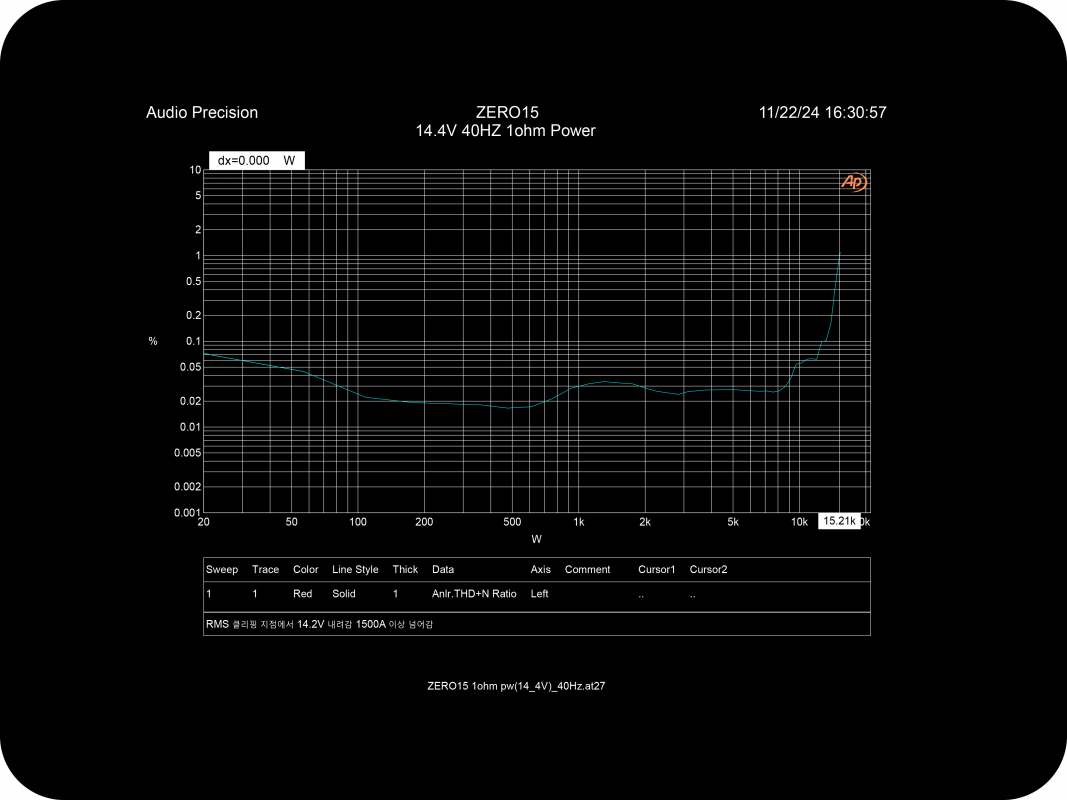Click the Comment column header
Image resolution: width=1067 pixels, height=800 pixels.
587,569
